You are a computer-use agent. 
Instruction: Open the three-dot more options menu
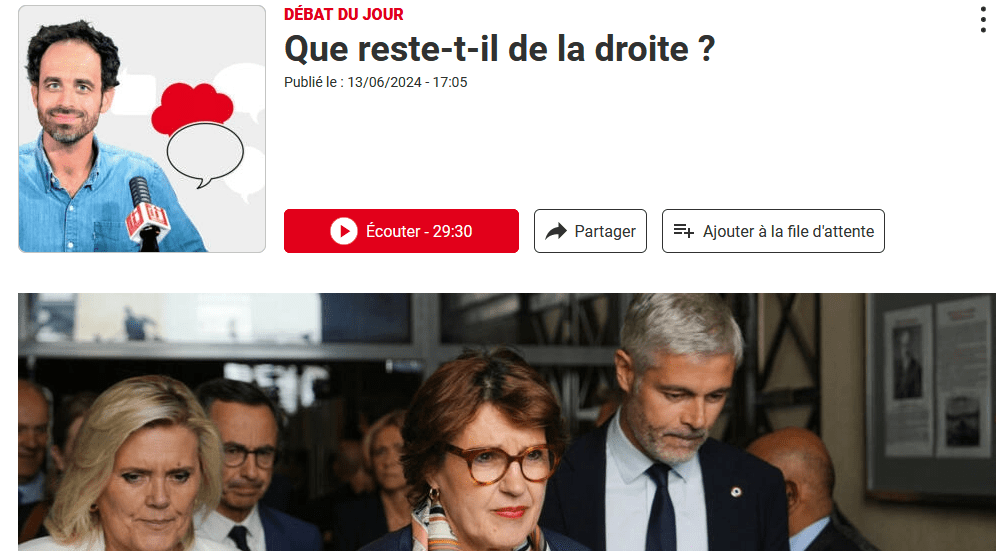(983, 20)
